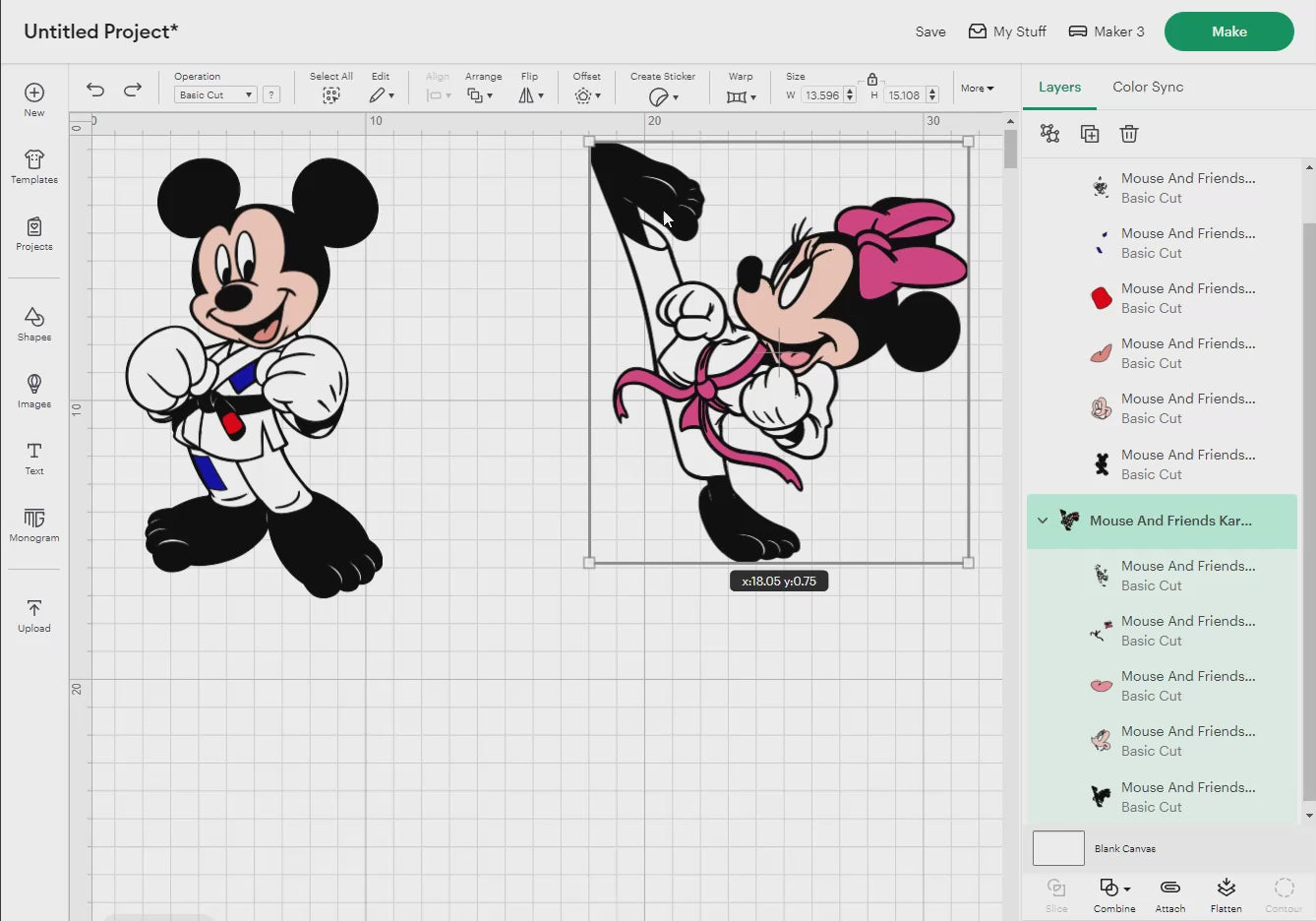Switch to the Layers tab

[1059, 87]
